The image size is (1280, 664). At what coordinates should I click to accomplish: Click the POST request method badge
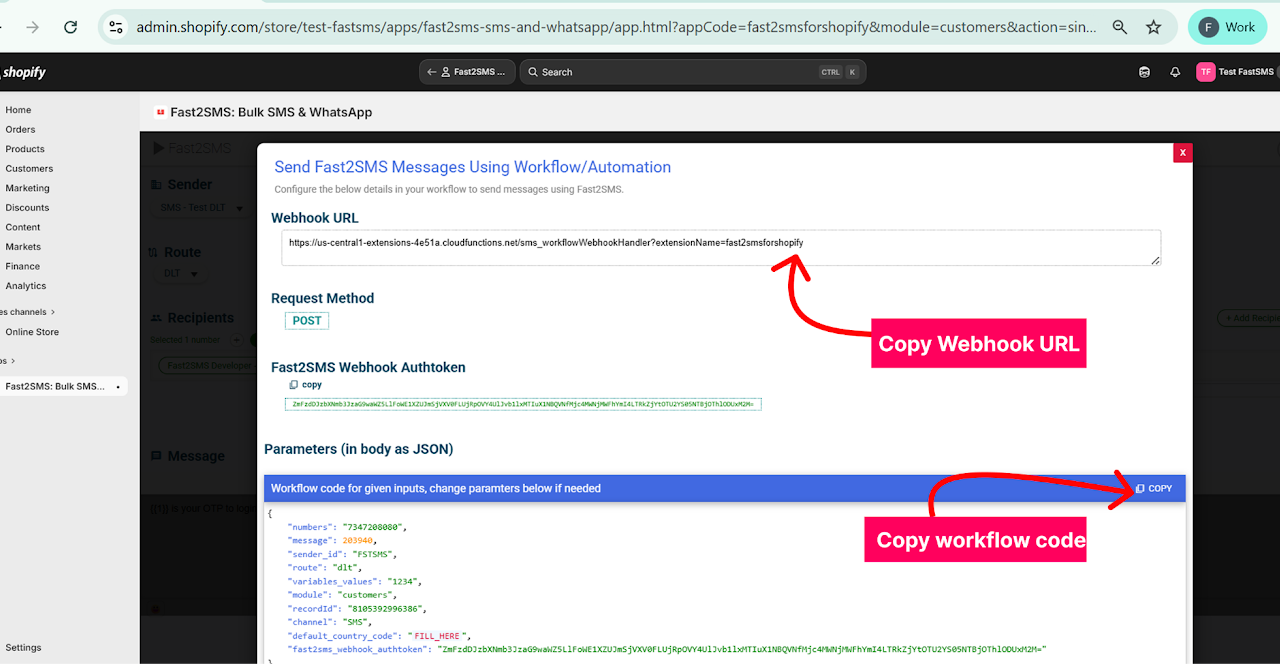coord(307,321)
